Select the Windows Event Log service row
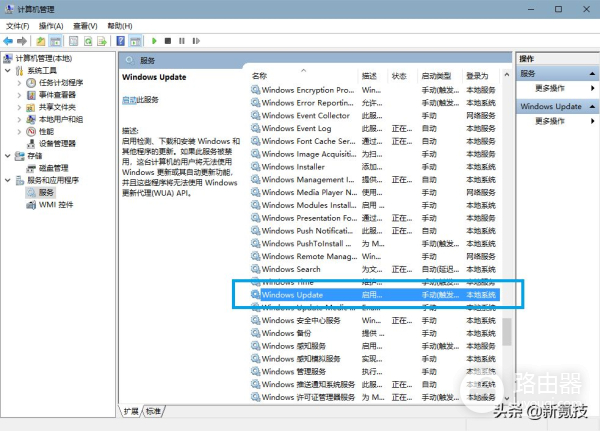 coord(375,128)
